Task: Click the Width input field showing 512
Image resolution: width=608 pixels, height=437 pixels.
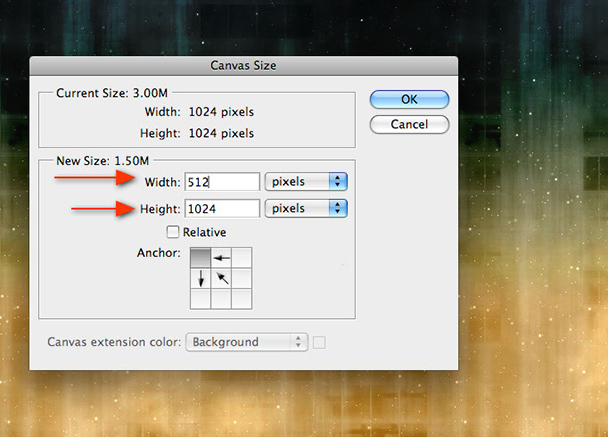Action: (222, 182)
